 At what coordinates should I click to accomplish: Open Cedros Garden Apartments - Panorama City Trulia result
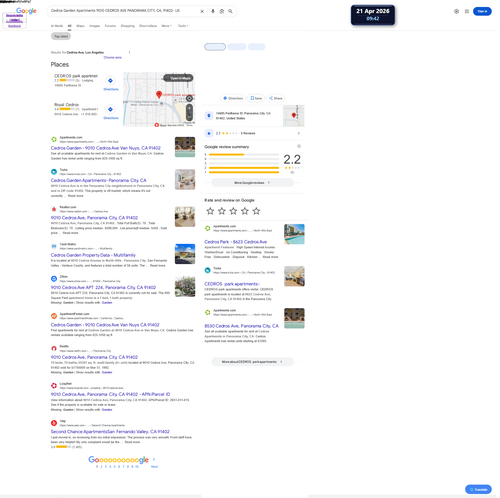[x=99, y=180]
